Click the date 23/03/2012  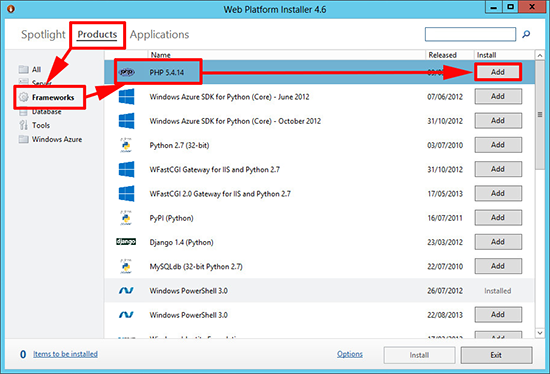coord(445,242)
